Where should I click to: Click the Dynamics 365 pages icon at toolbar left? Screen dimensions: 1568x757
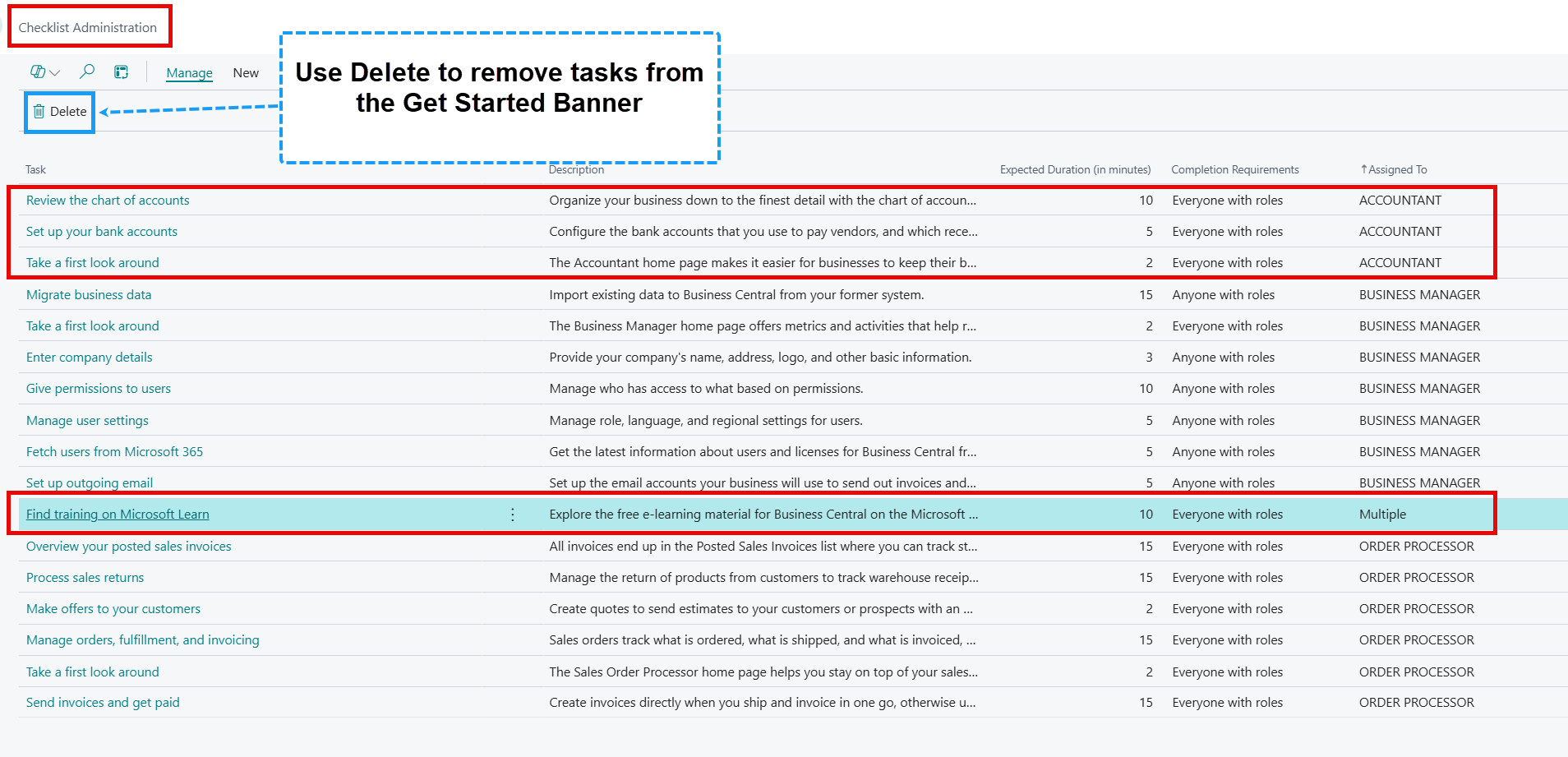pos(39,72)
